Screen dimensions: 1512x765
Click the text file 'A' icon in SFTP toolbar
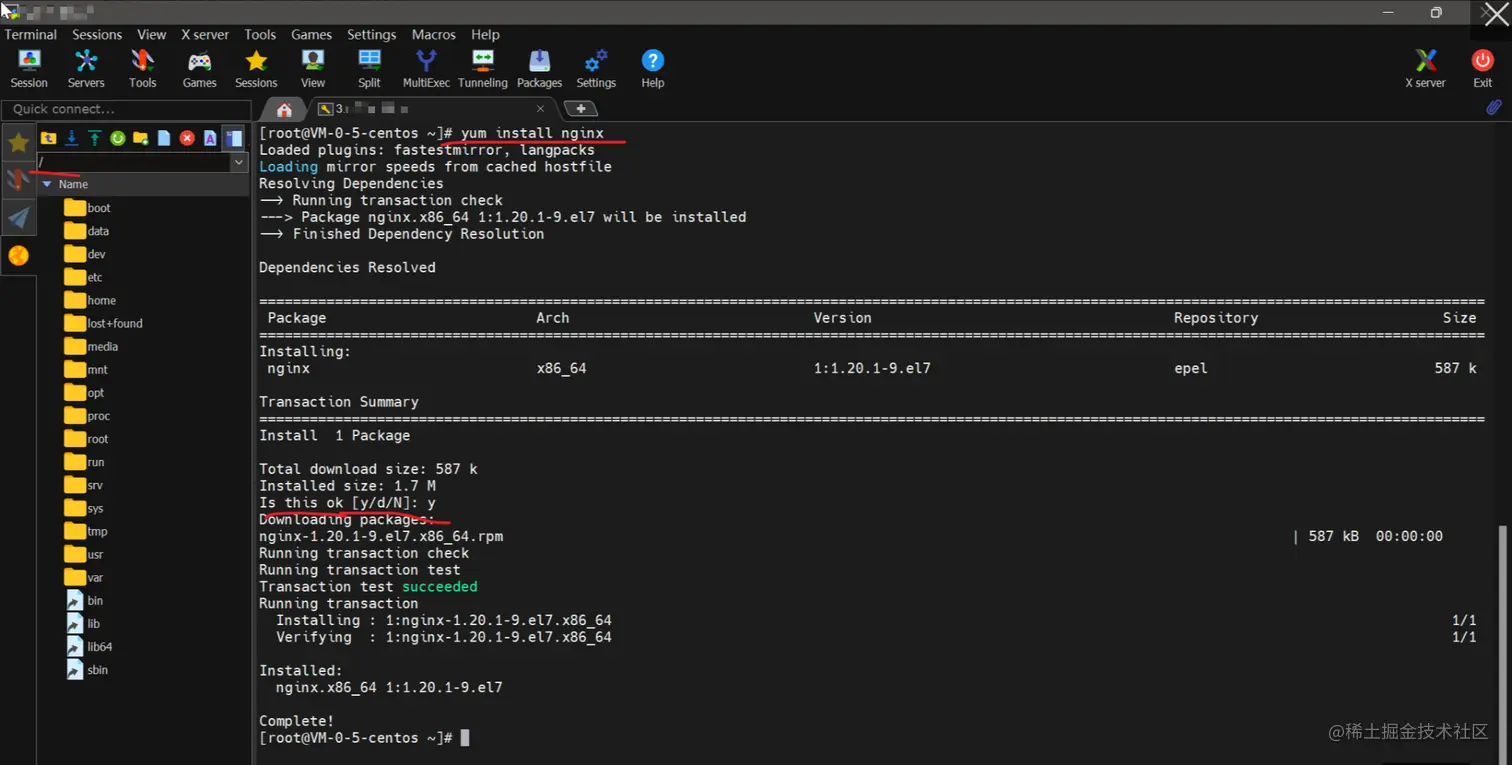click(210, 138)
